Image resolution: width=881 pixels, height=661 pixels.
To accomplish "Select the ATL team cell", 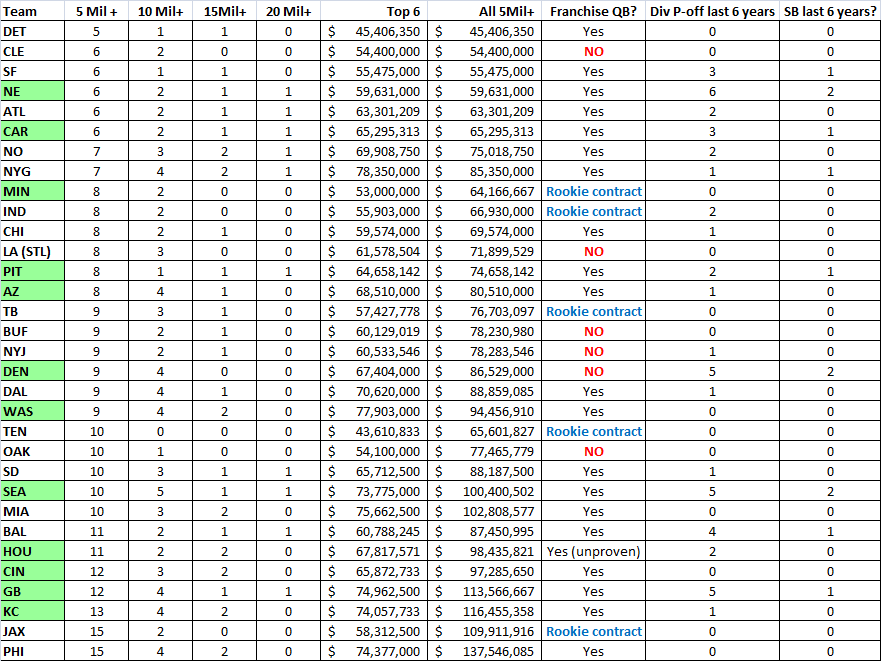I will [32, 111].
